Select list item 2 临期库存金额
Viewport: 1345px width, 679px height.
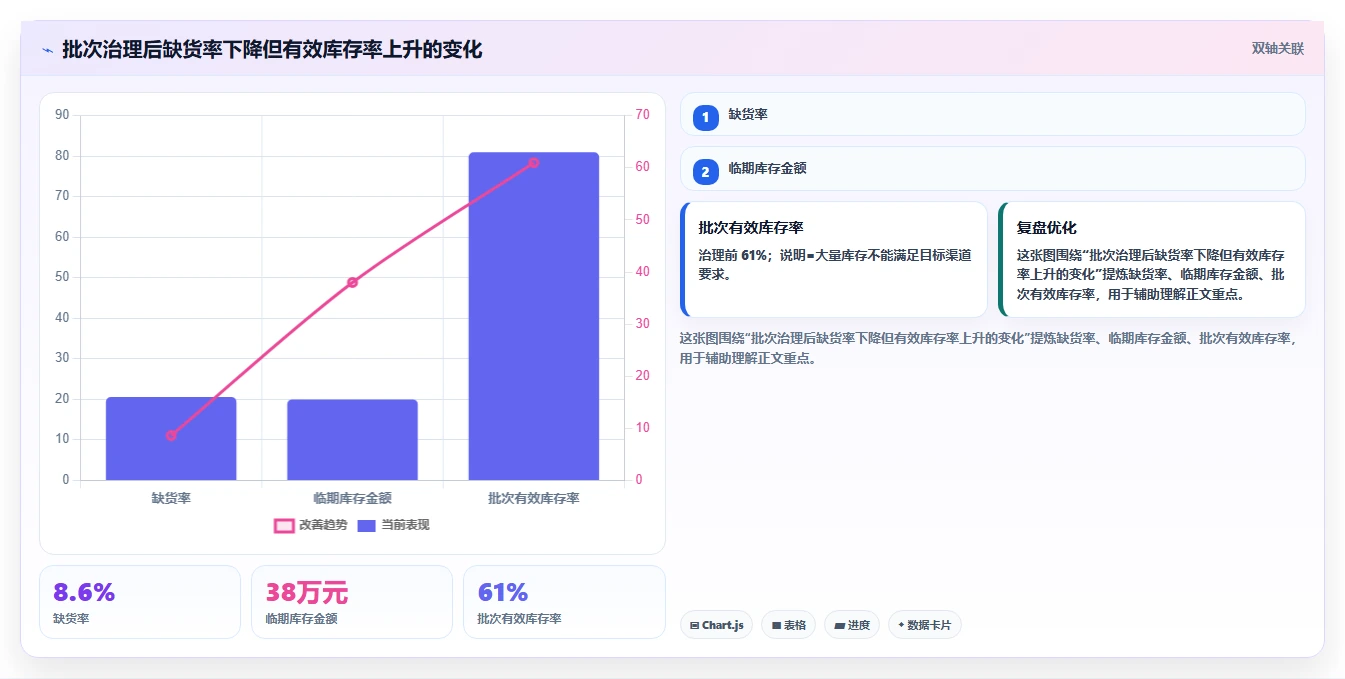coord(992,168)
